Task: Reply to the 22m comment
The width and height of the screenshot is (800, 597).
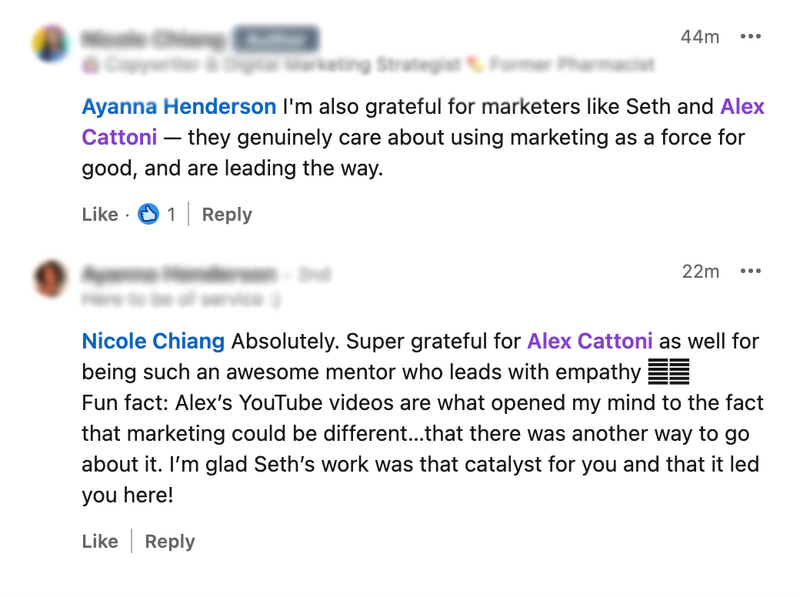Action: [x=170, y=541]
